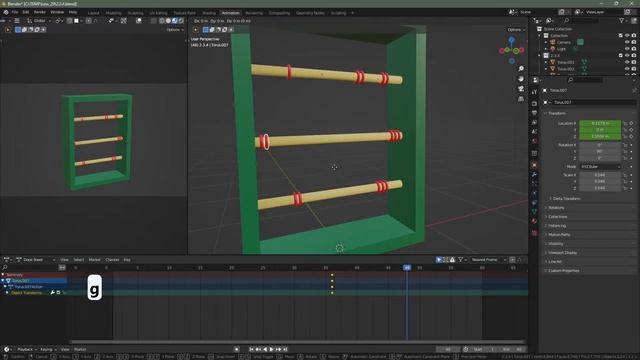Open the World properties tab icon

[x=534, y=141]
